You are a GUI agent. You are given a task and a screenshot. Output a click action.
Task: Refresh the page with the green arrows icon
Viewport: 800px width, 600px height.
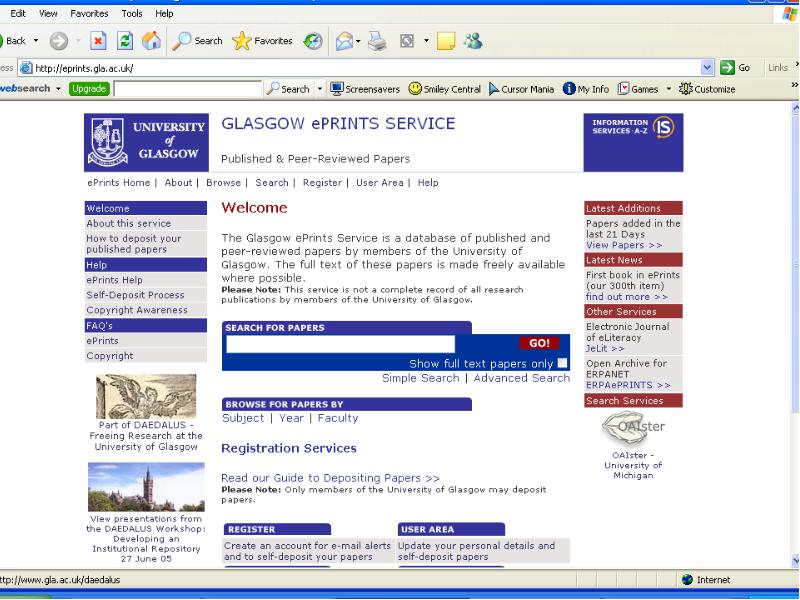click(125, 41)
